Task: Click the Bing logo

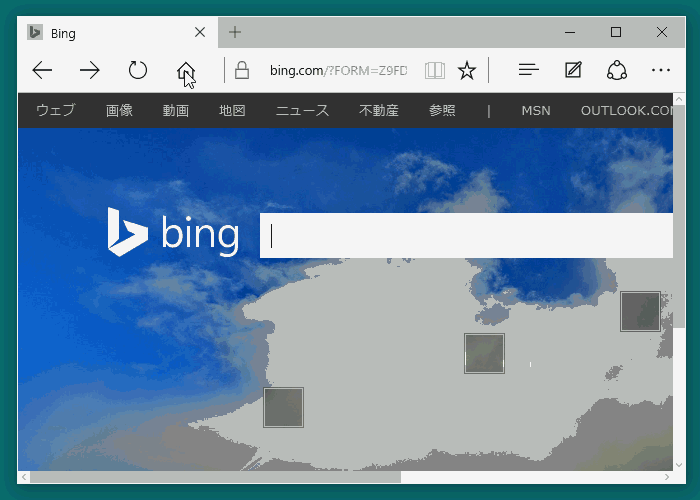Action: pyautogui.click(x=173, y=232)
